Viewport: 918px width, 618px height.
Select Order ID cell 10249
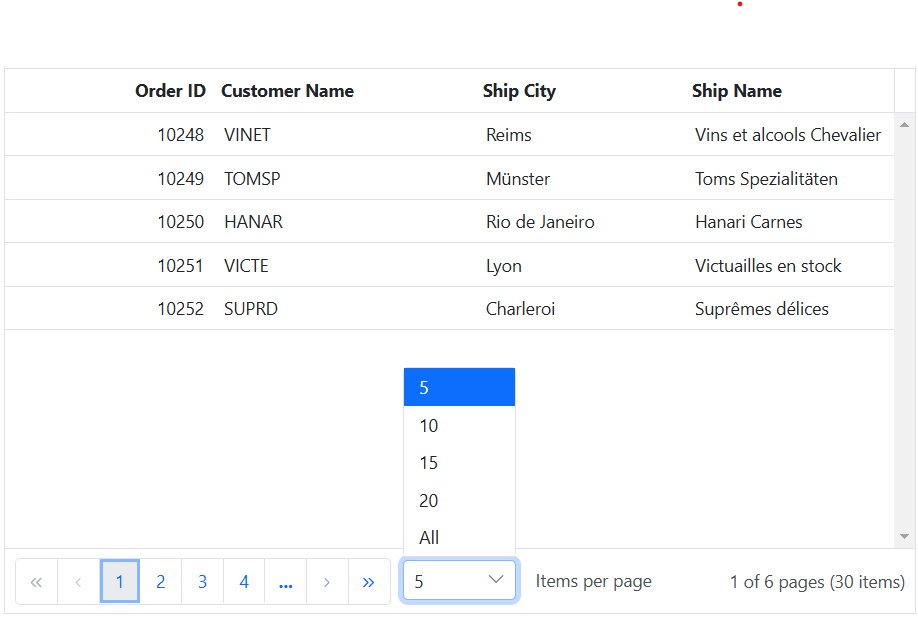click(x=180, y=178)
